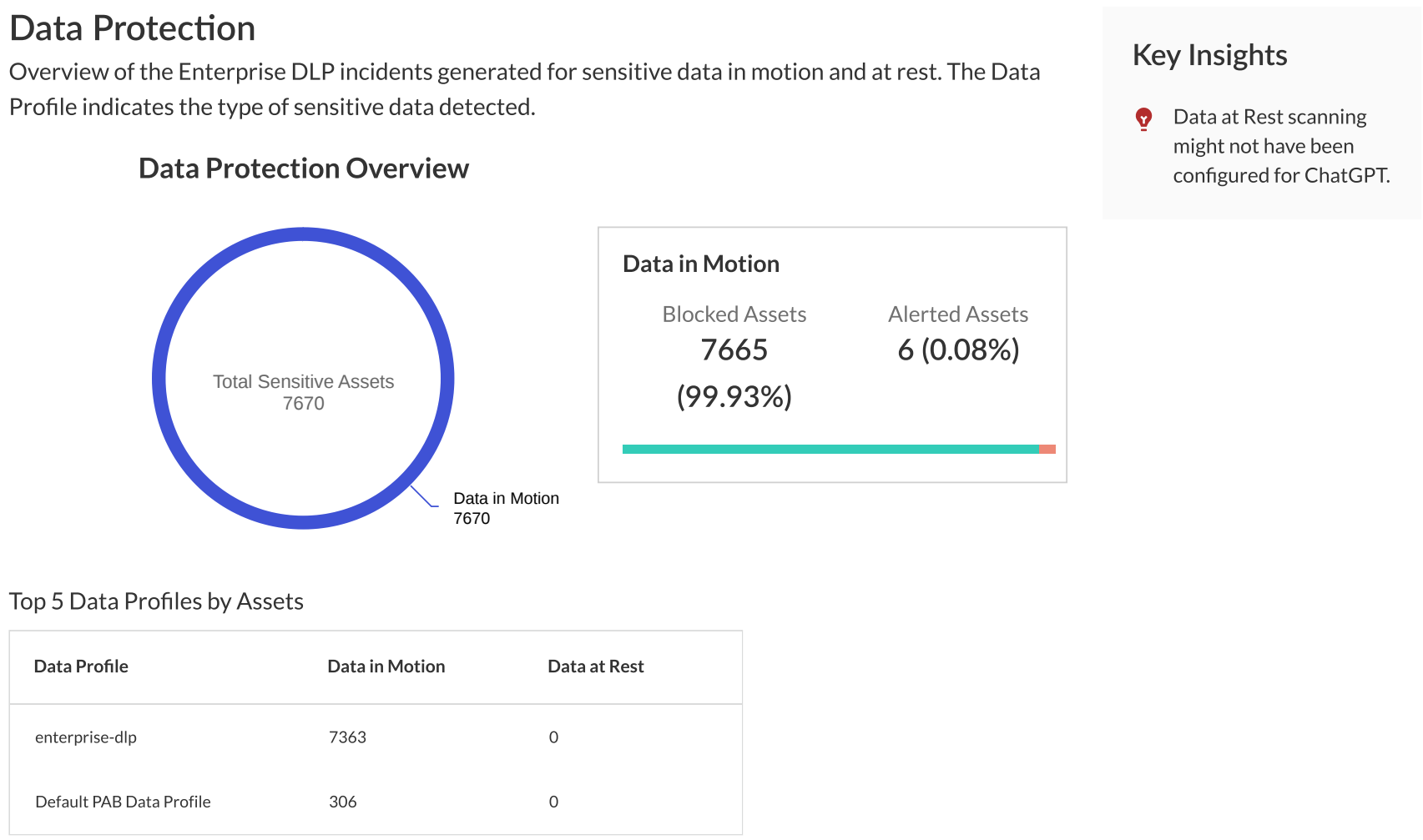Sort by the Data at Rest column header
The width and height of the screenshot is (1423, 840).
pyautogui.click(x=595, y=666)
